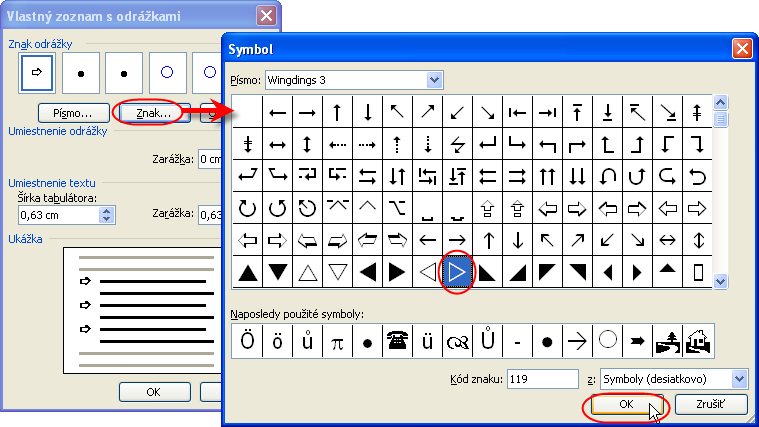
Task: Click the vertical hollow rectangle symbol
Action: [698, 273]
